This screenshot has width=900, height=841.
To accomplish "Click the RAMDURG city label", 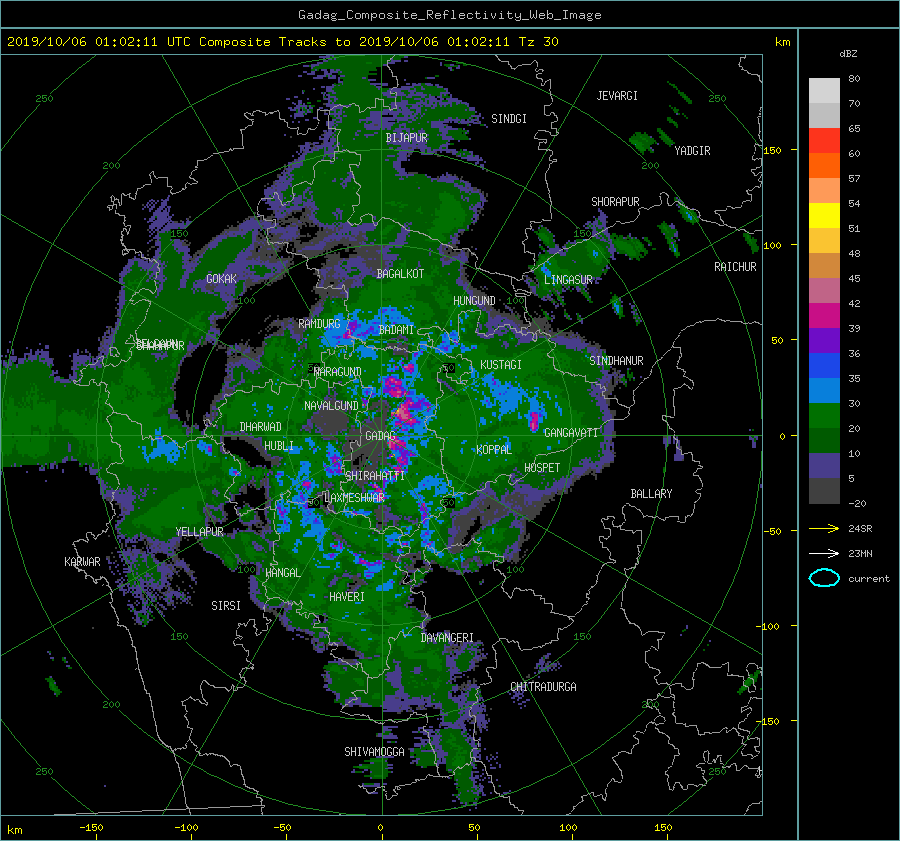I will (x=319, y=324).
